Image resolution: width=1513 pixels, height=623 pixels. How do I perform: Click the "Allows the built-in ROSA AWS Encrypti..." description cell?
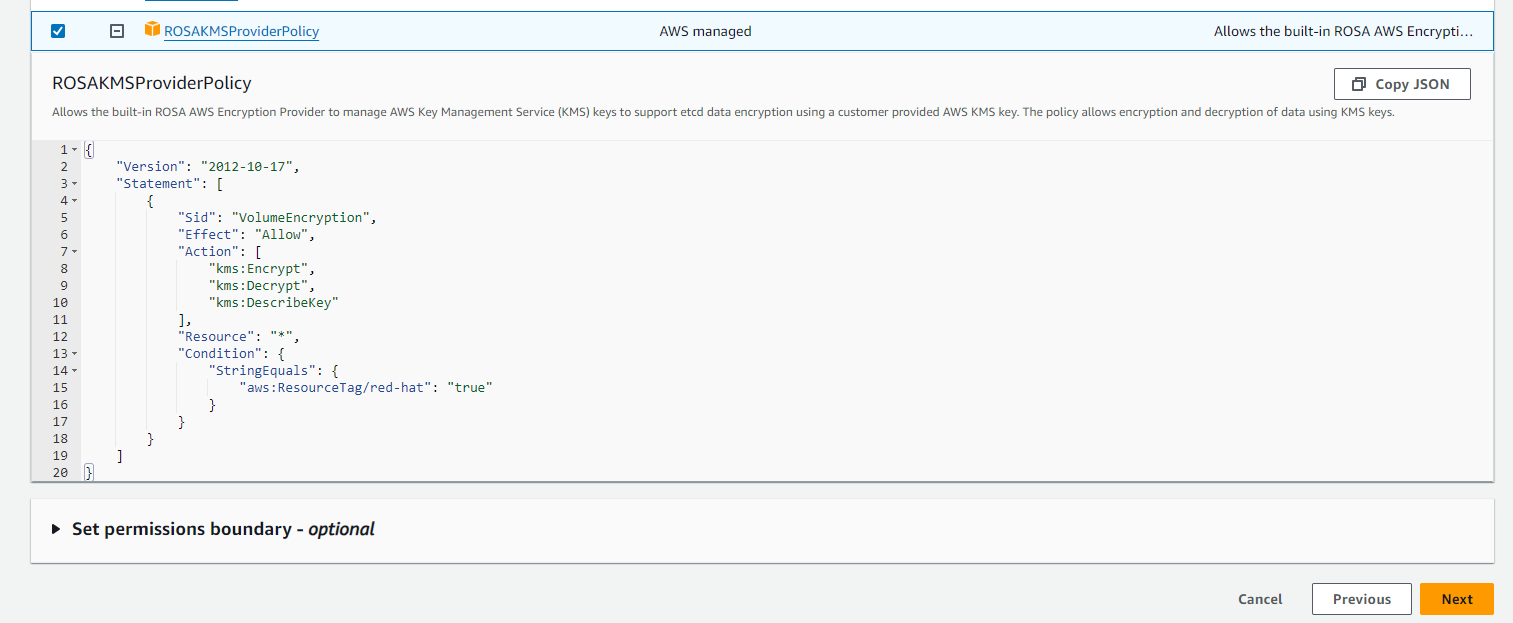coord(1343,31)
